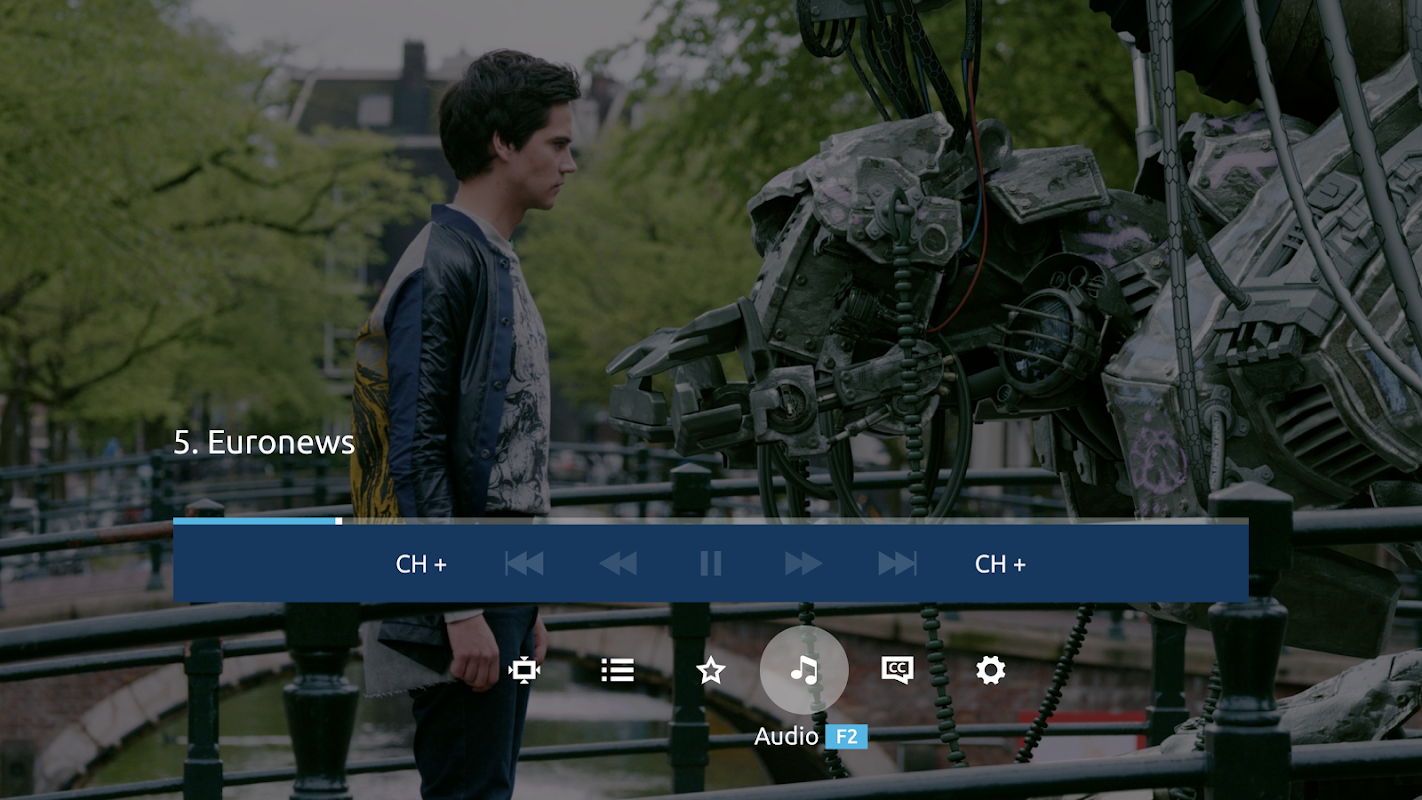Open the CC subtitles icon

[897, 670]
